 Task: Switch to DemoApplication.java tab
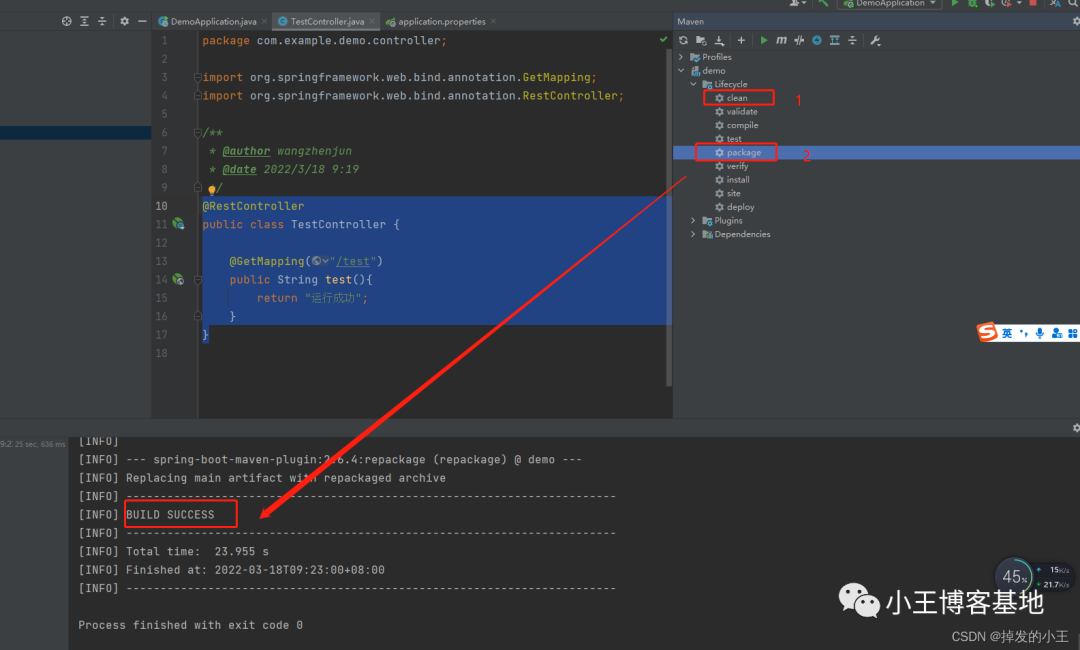point(213,21)
